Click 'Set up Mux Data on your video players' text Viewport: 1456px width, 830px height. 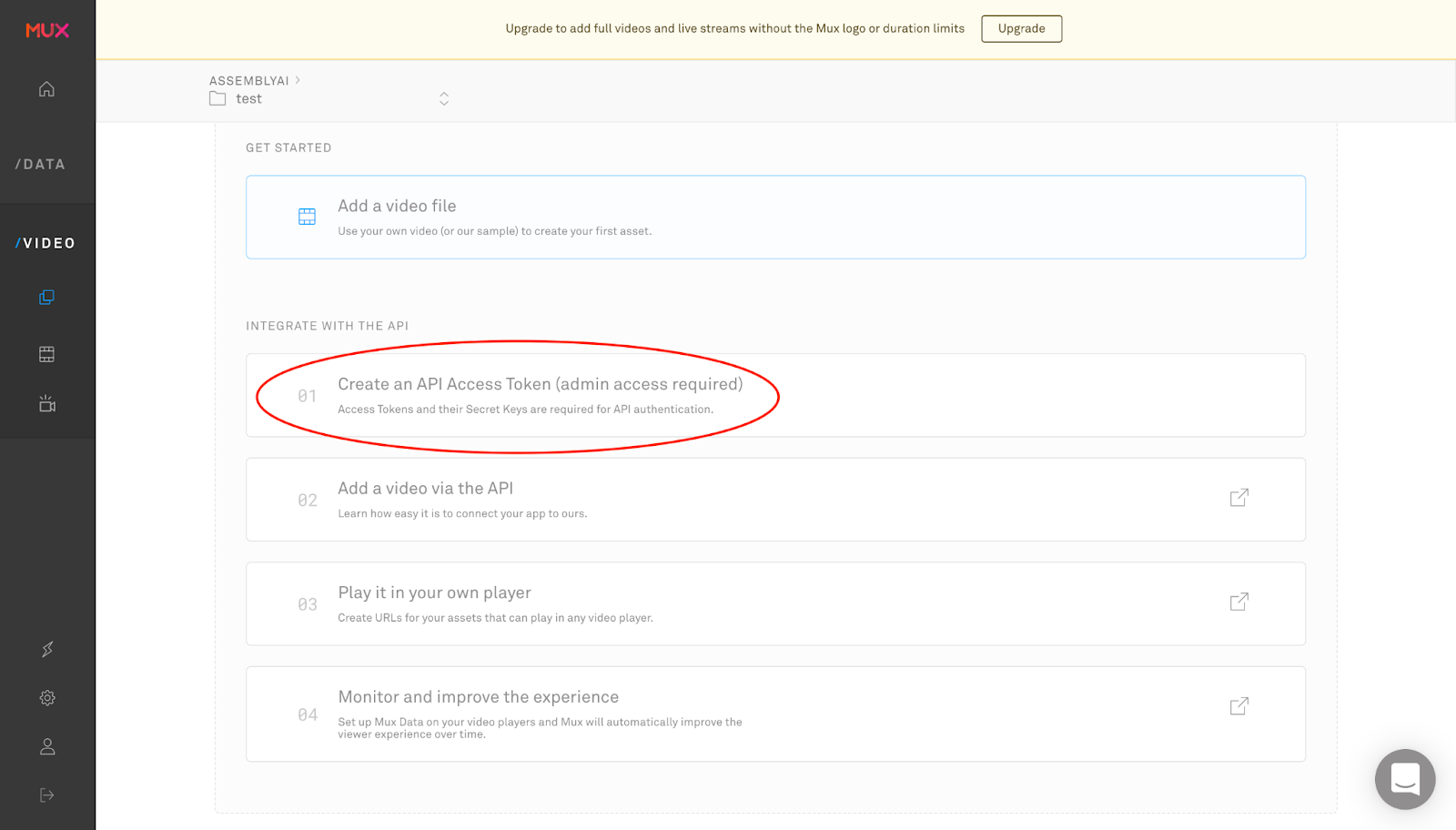pyautogui.click(x=540, y=728)
